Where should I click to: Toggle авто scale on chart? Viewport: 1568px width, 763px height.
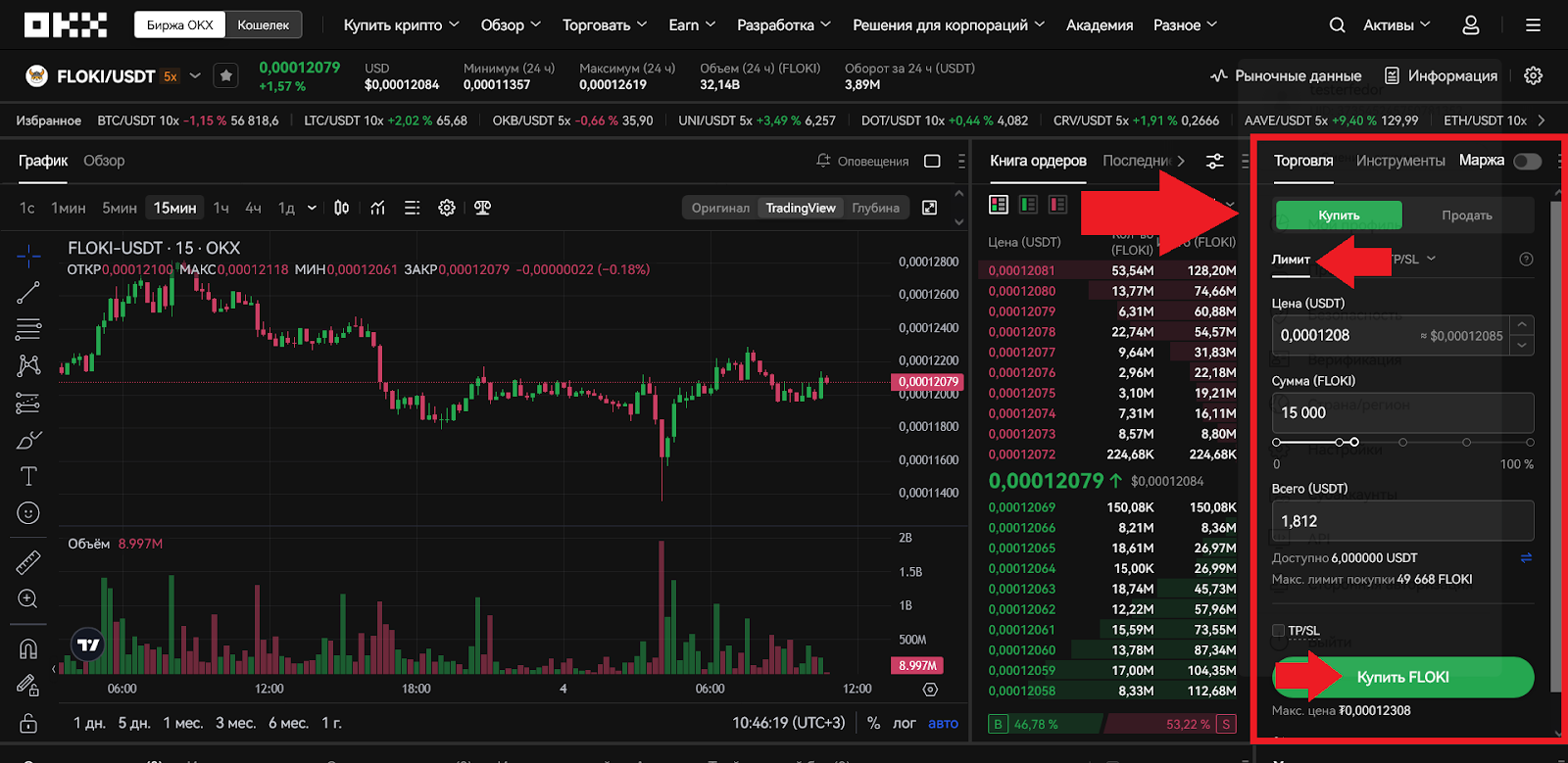[943, 723]
